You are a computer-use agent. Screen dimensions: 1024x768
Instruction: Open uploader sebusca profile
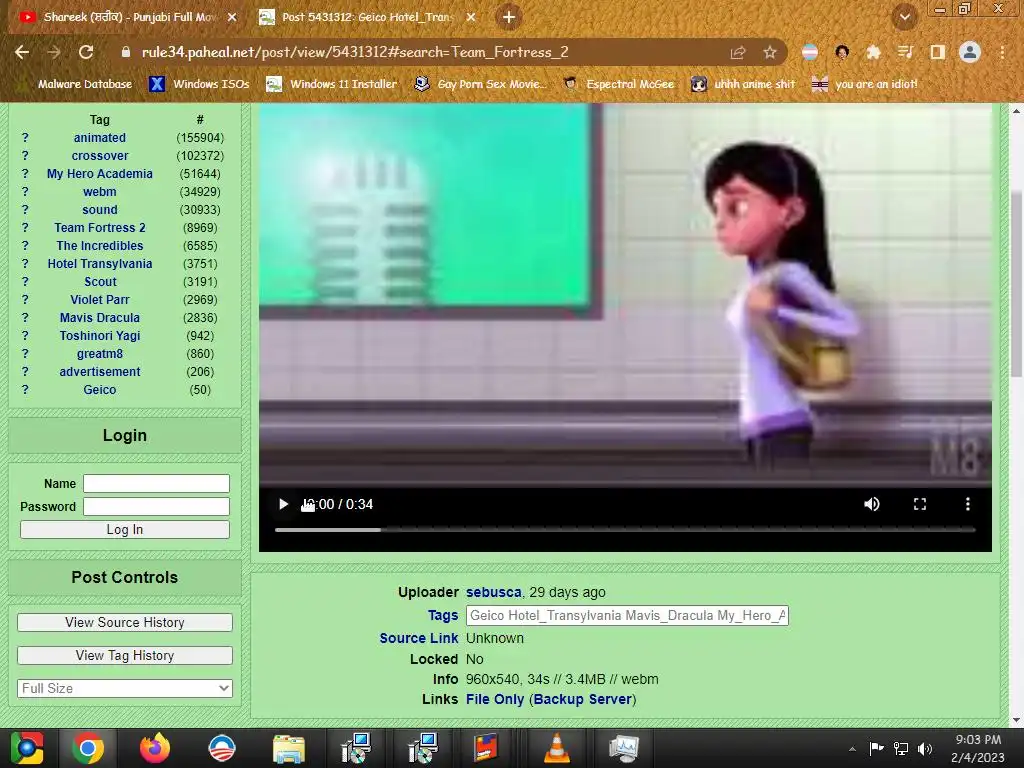(494, 592)
